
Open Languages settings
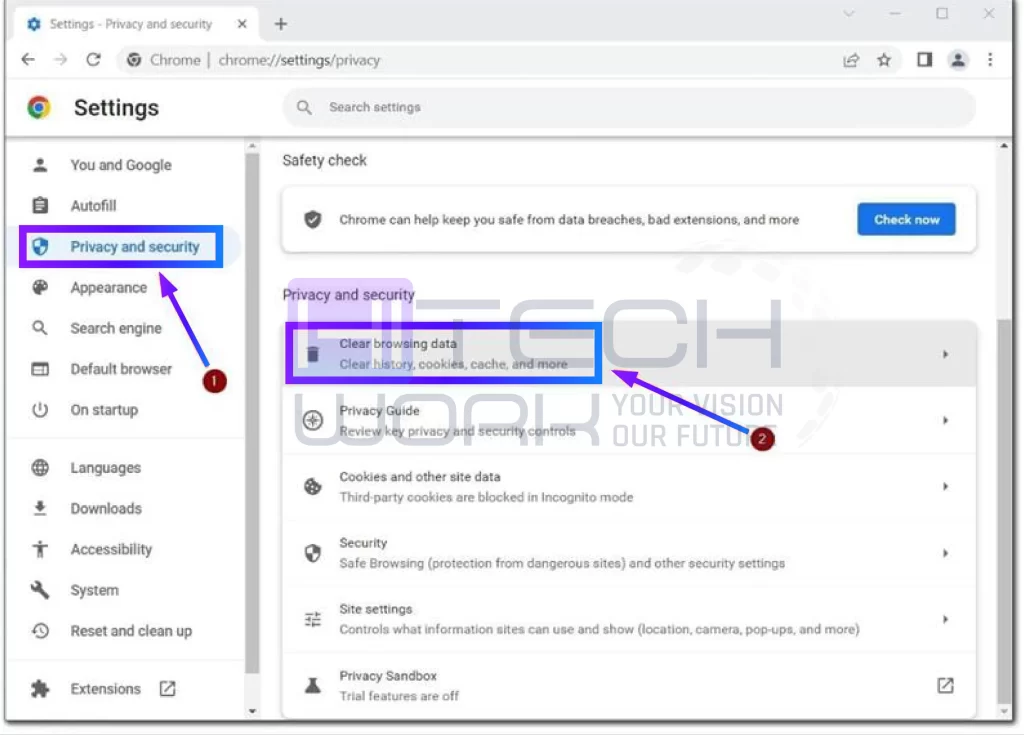pyautogui.click(x=105, y=468)
